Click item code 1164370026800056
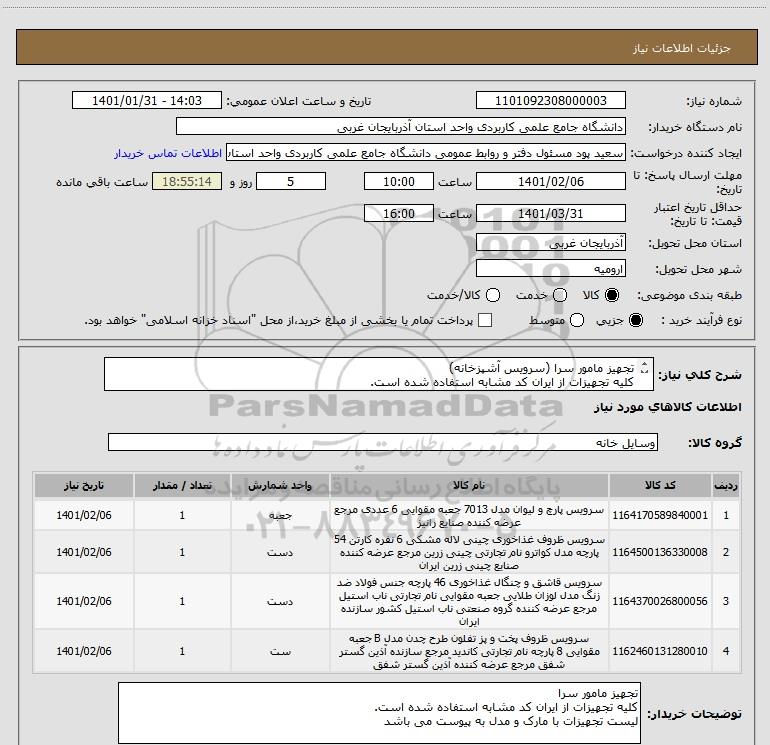 click(x=660, y=602)
